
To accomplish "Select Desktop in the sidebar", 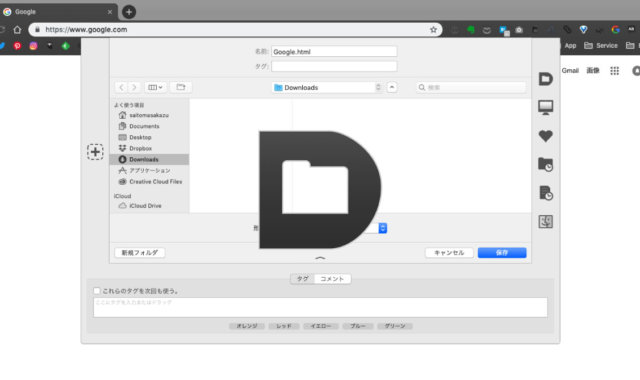I will [149, 137].
